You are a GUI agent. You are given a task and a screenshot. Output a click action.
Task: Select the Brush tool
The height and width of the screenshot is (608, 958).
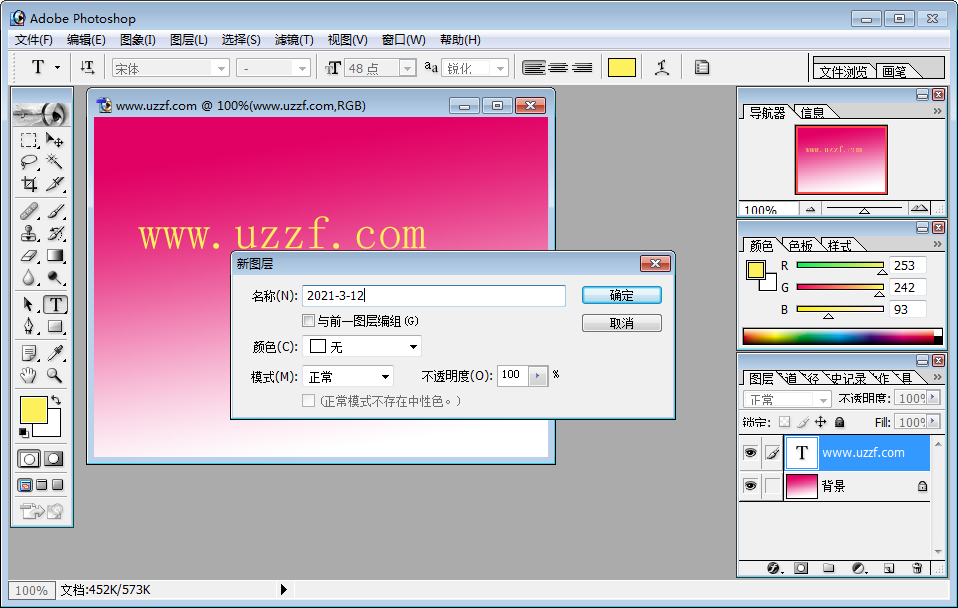pyautogui.click(x=55, y=211)
